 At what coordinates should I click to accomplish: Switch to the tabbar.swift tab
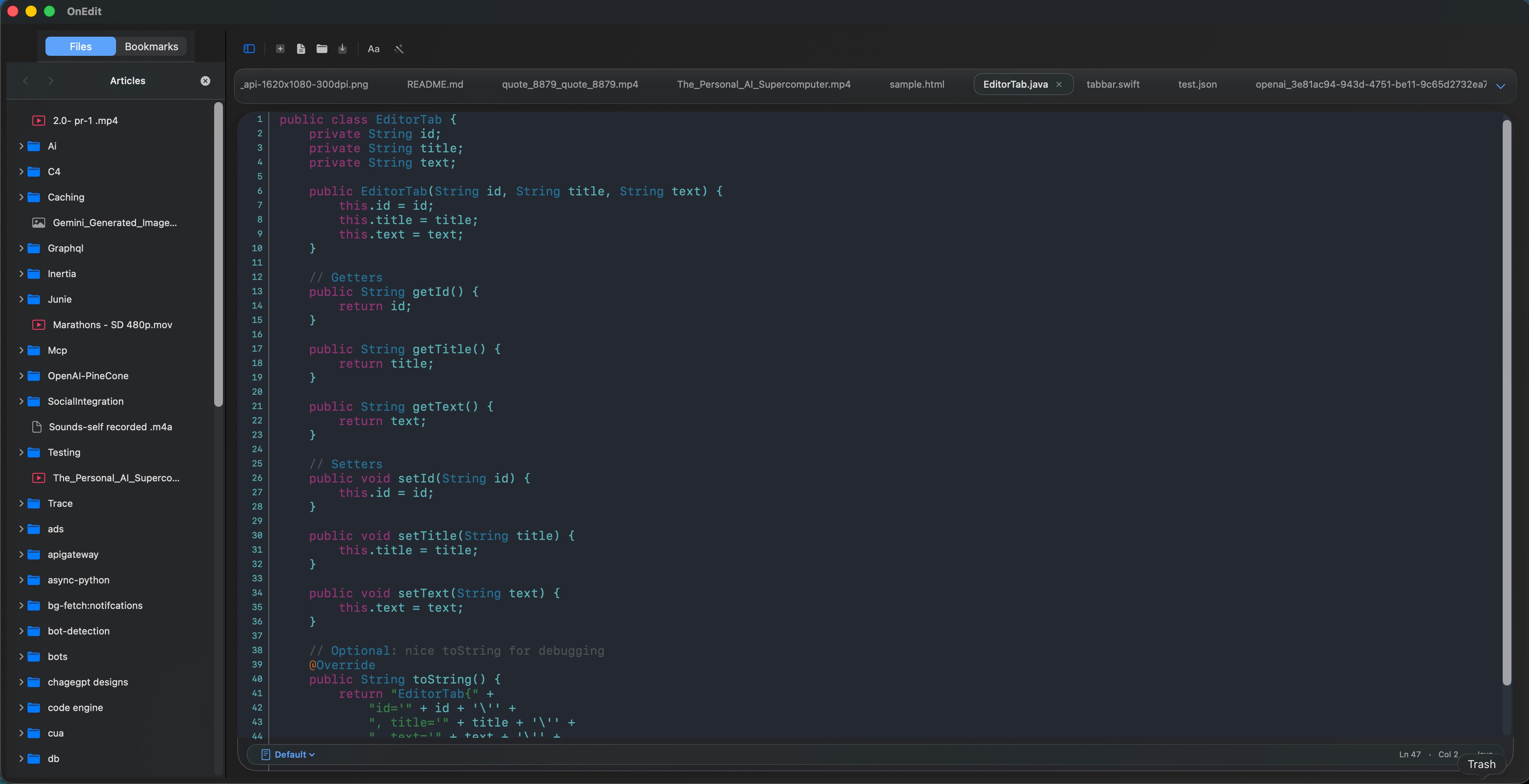point(1113,84)
